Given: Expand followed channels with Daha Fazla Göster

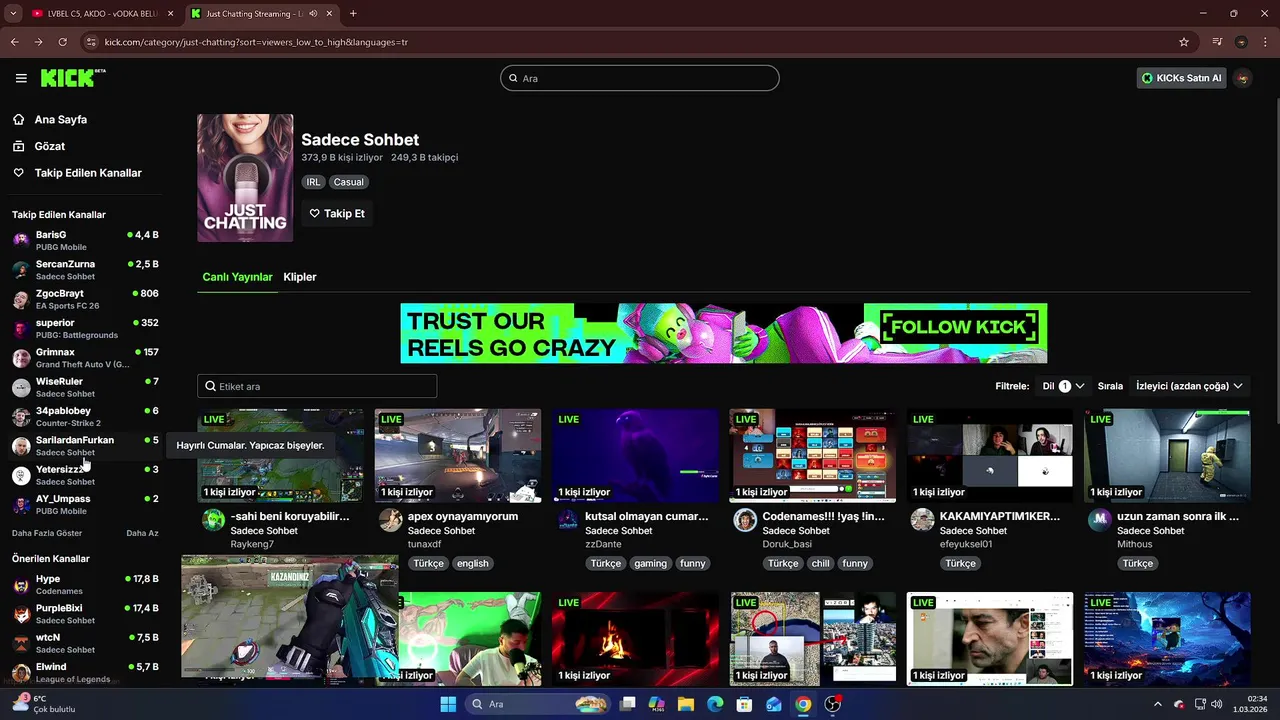Looking at the screenshot, I should pyautogui.click(x=47, y=533).
